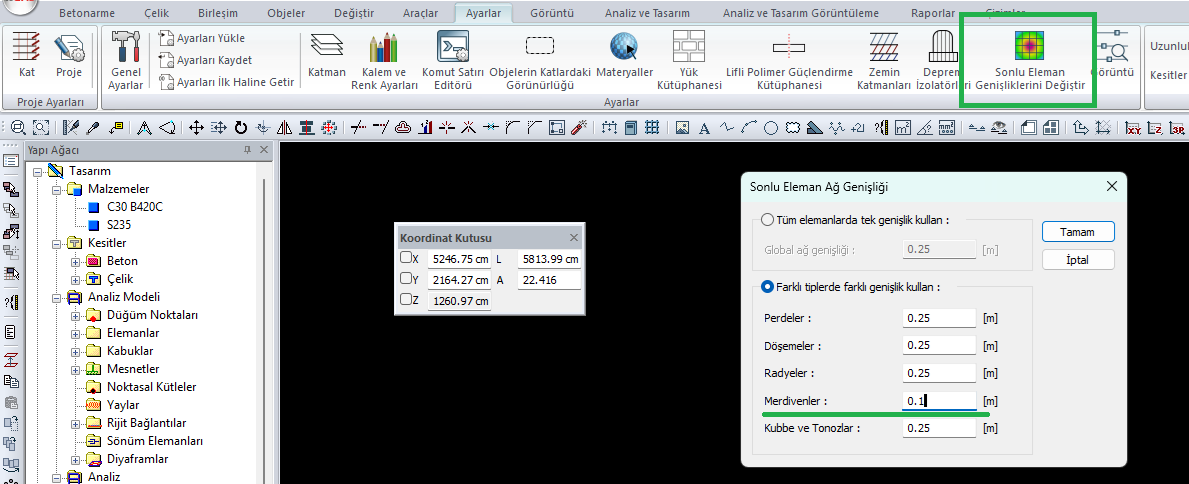Image resolution: width=1189 pixels, height=484 pixels.
Task: Expand the Kabuklar tree node
Action: 75,351
